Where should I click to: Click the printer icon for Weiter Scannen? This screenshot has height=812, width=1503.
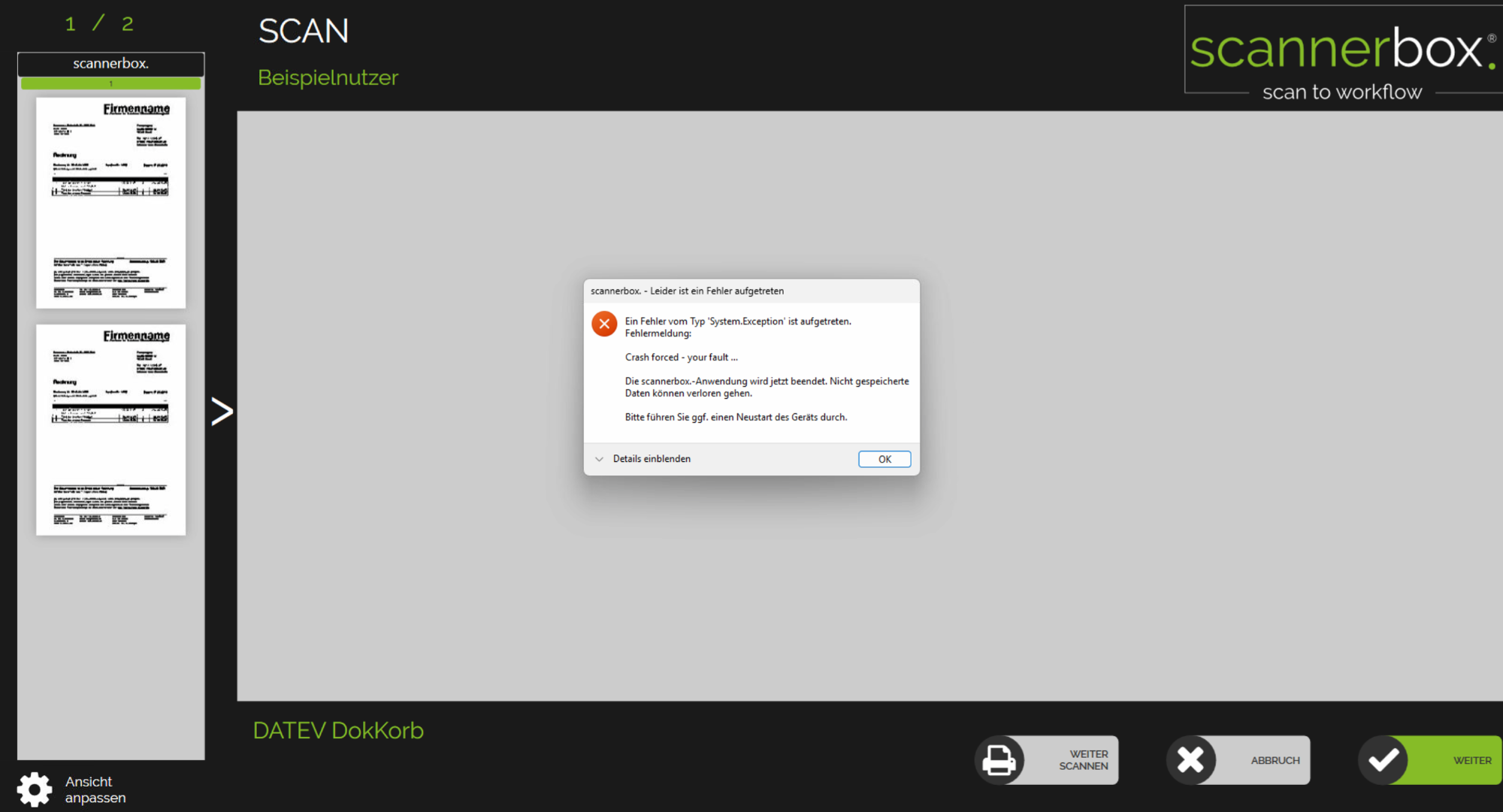coord(999,760)
